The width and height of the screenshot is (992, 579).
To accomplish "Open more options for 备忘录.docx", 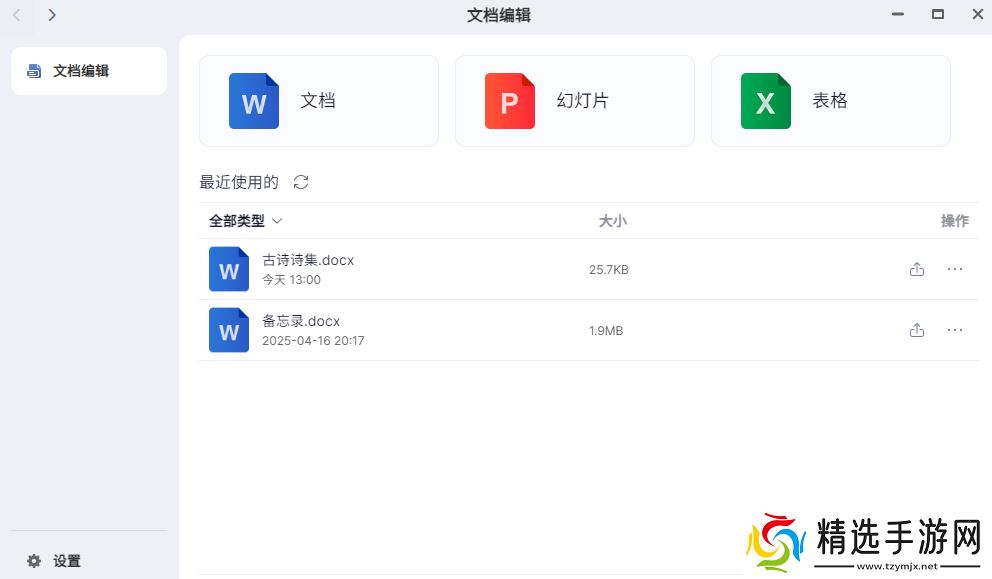I will [955, 330].
